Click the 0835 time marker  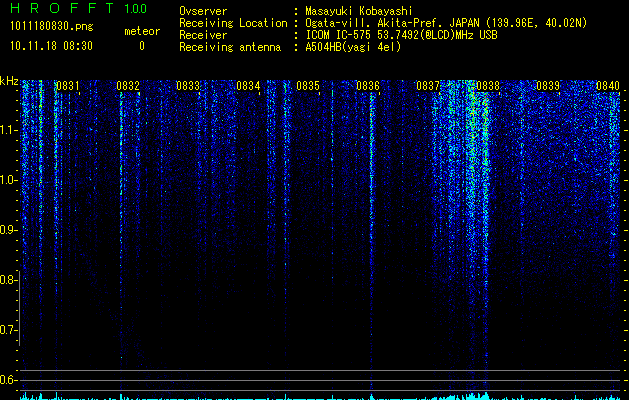(x=308, y=86)
